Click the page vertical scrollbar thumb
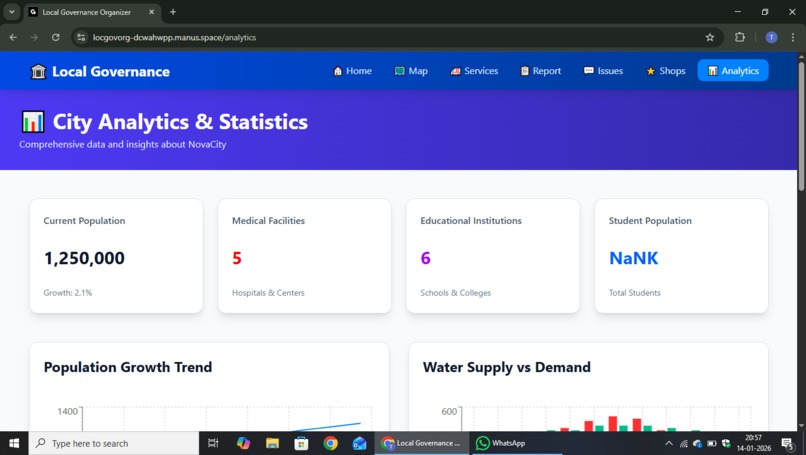This screenshot has height=455, width=806. [x=801, y=126]
